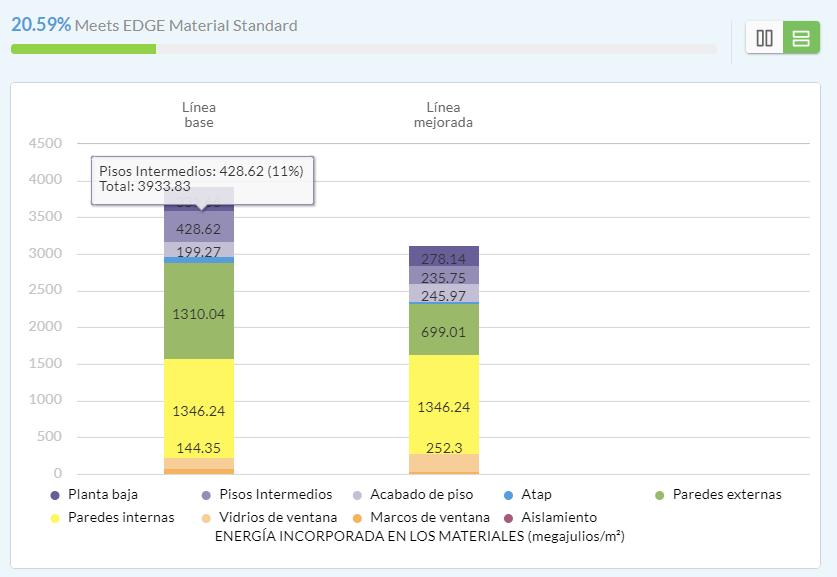
Task: Select the 278.14 top segment of Línea mejorada
Action: click(x=443, y=256)
